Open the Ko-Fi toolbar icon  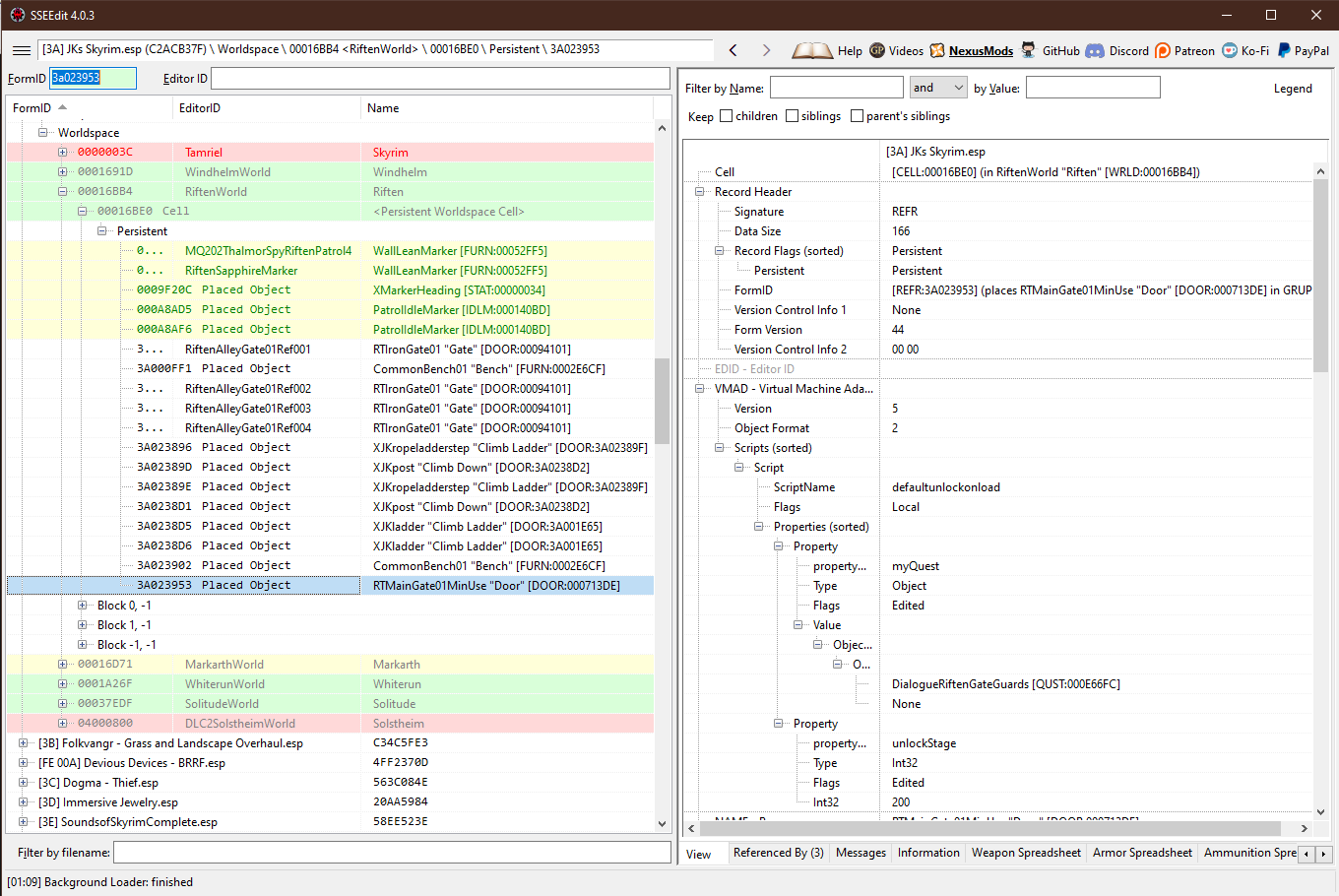pyautogui.click(x=1230, y=50)
